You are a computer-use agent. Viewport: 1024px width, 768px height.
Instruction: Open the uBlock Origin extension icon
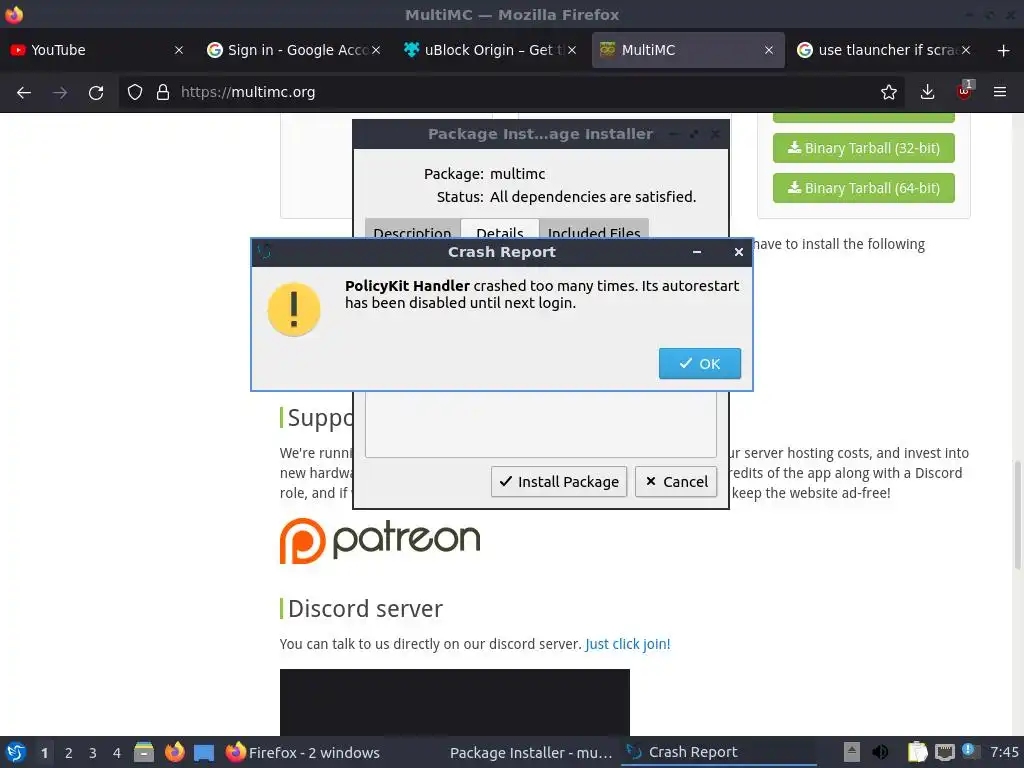pyautogui.click(x=965, y=91)
